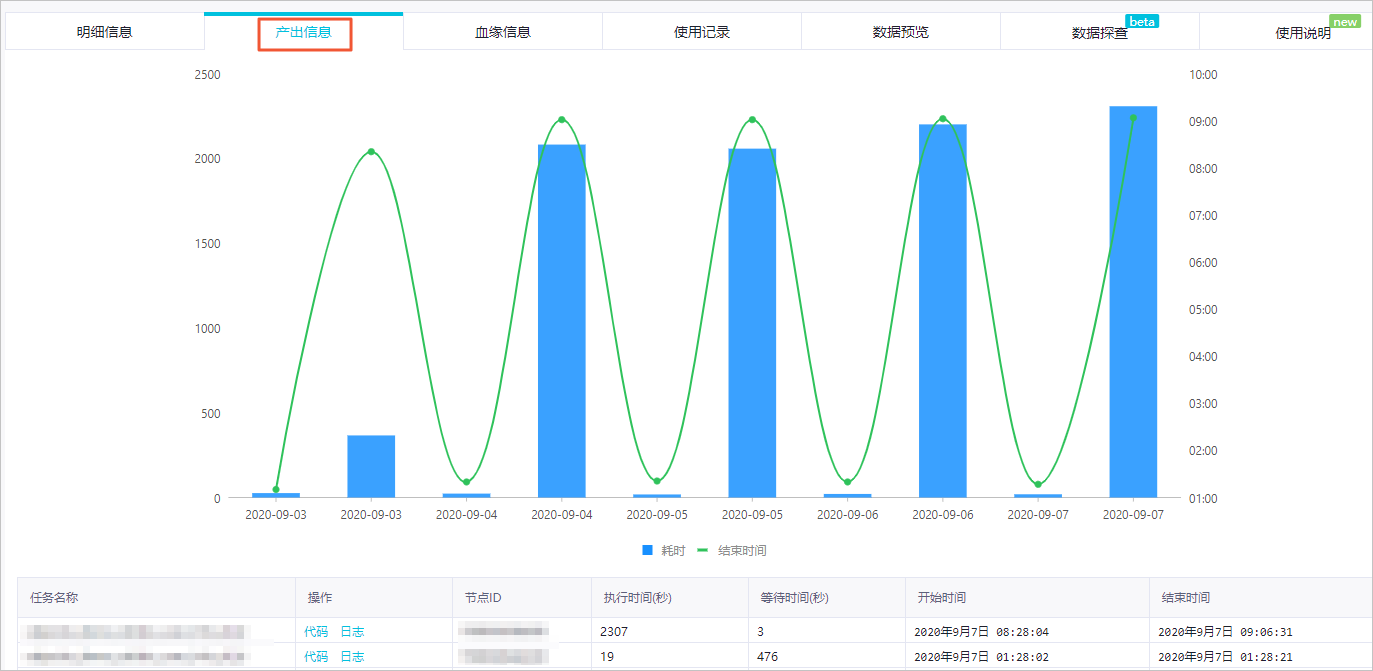Click the waiting time value 476
The image size is (1373, 671).
[768, 657]
